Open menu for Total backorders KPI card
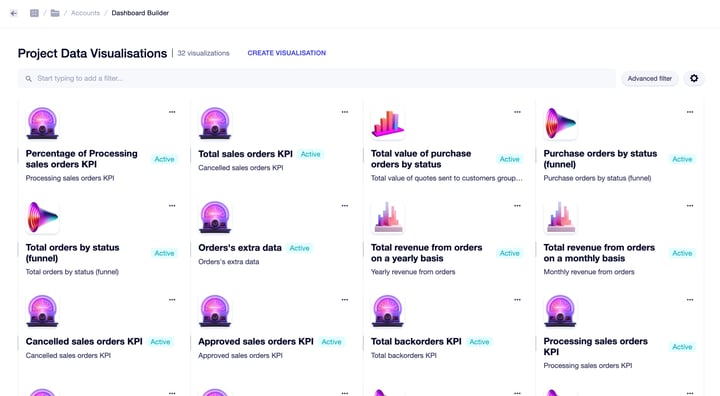720x396 pixels. click(518, 300)
